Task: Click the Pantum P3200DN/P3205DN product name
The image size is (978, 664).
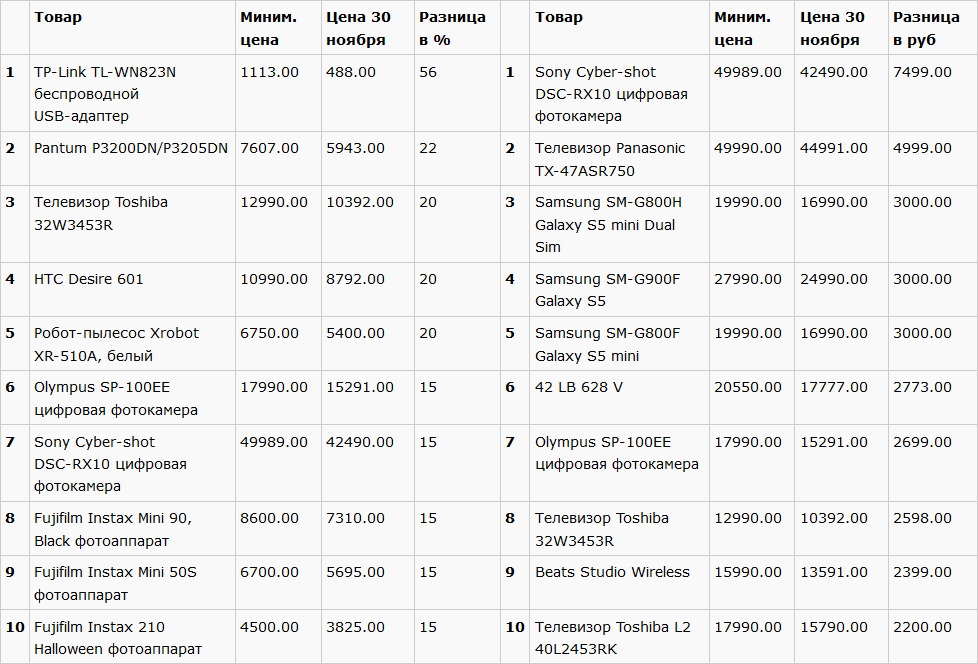Action: [131, 148]
